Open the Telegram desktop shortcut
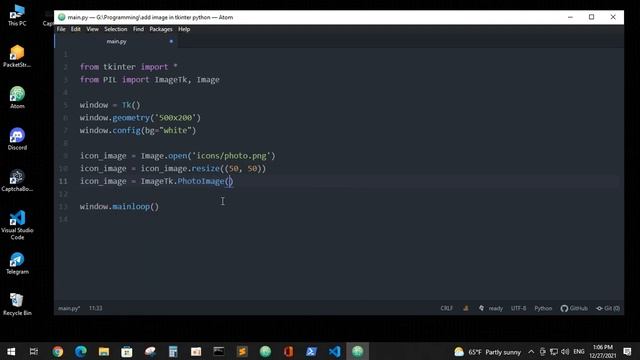Screen dimensions: 640x360 pyautogui.click(x=17, y=263)
